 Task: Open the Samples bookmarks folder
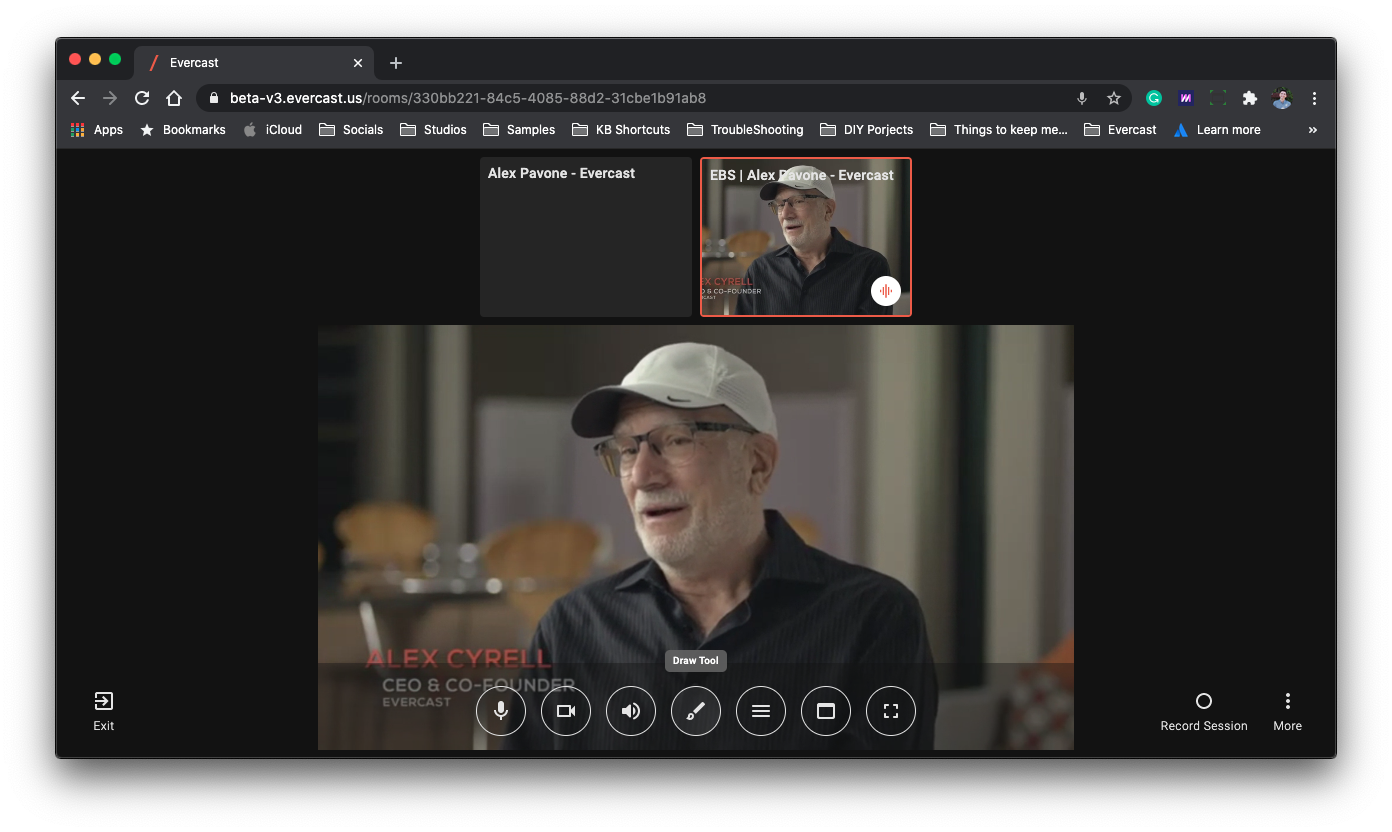(519, 130)
